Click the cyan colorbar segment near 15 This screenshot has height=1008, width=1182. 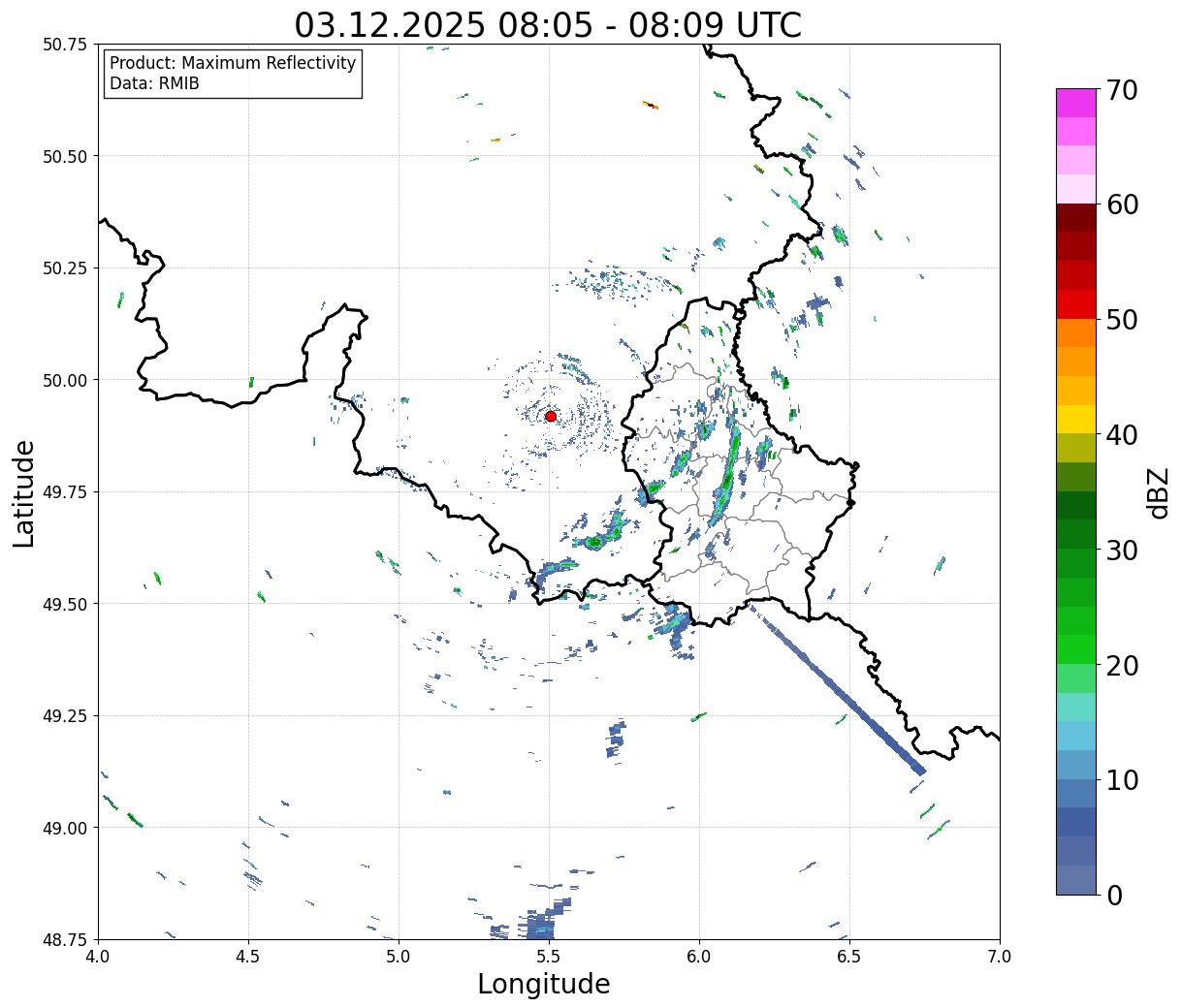(x=1076, y=735)
